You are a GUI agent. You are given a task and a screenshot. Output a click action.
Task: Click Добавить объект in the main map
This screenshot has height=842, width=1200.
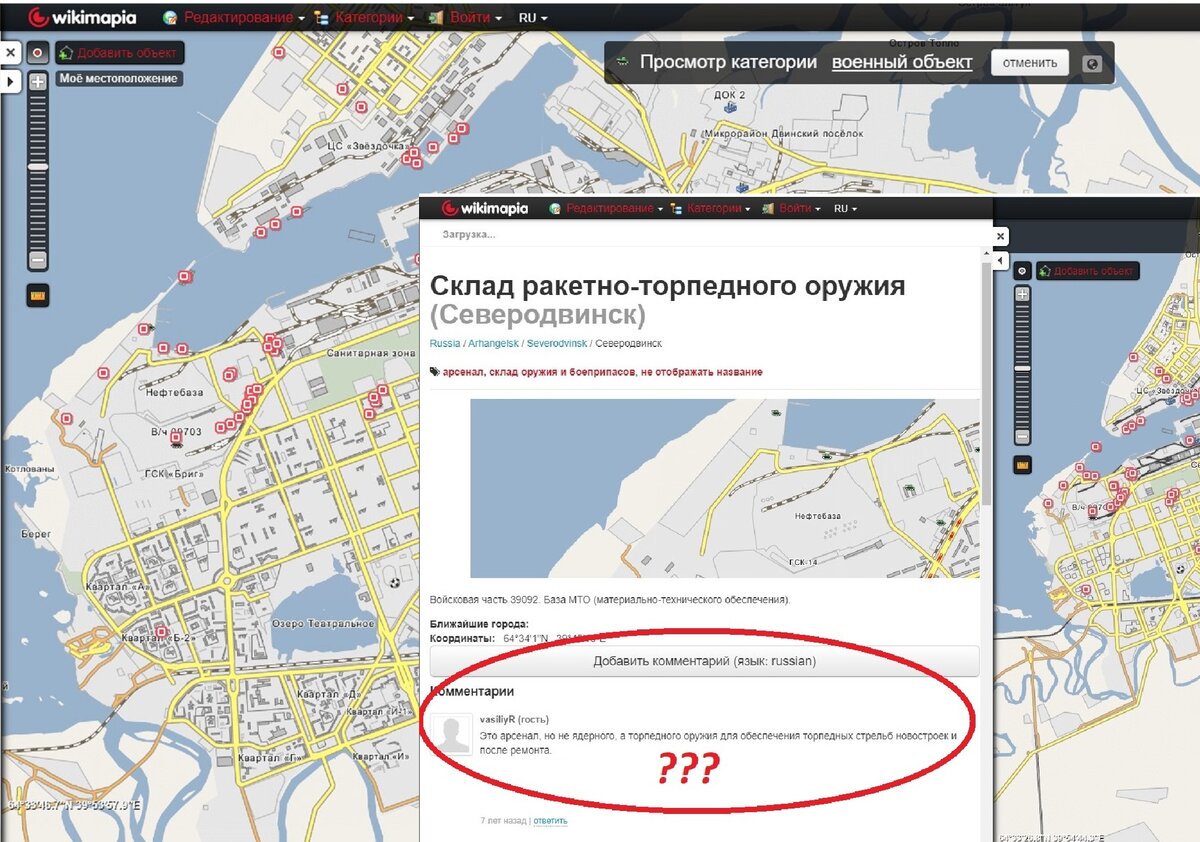[x=119, y=52]
